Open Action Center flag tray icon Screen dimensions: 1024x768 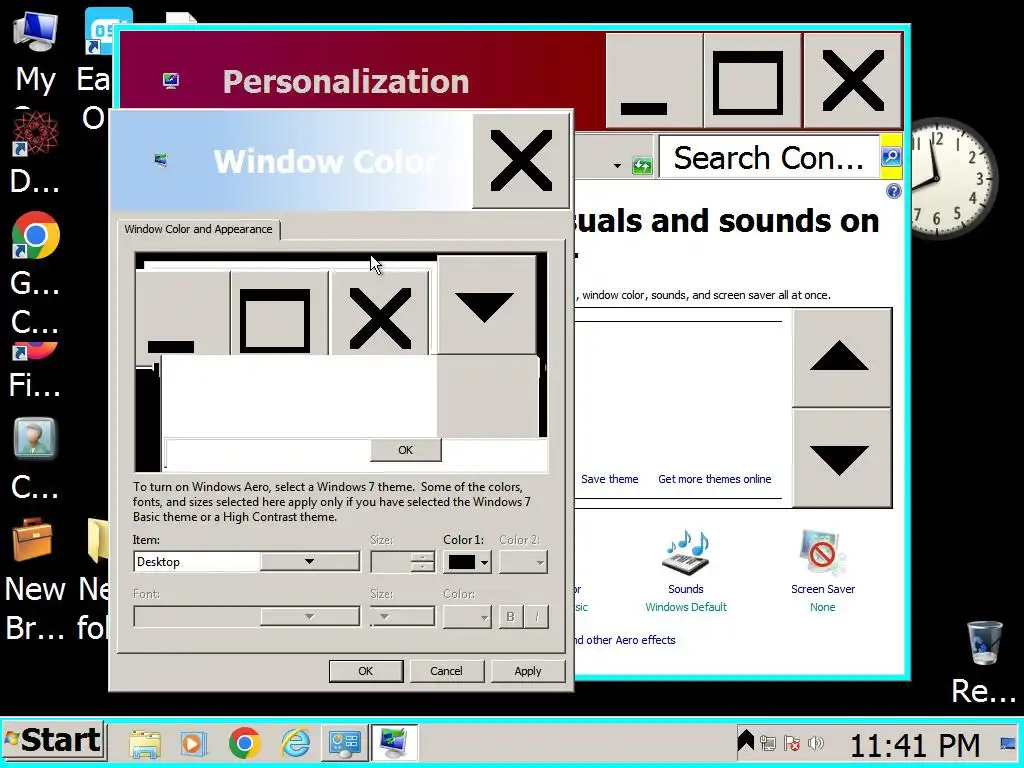point(792,743)
